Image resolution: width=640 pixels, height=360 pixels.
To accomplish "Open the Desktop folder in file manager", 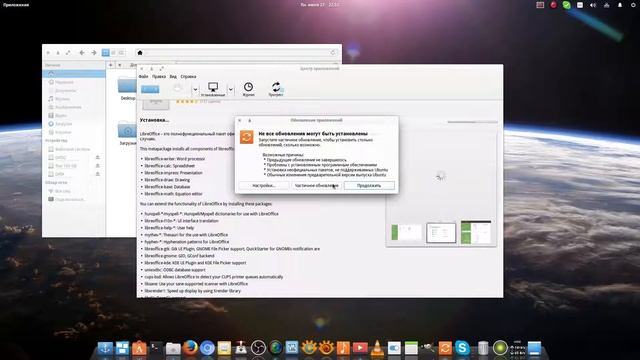I will point(127,89).
